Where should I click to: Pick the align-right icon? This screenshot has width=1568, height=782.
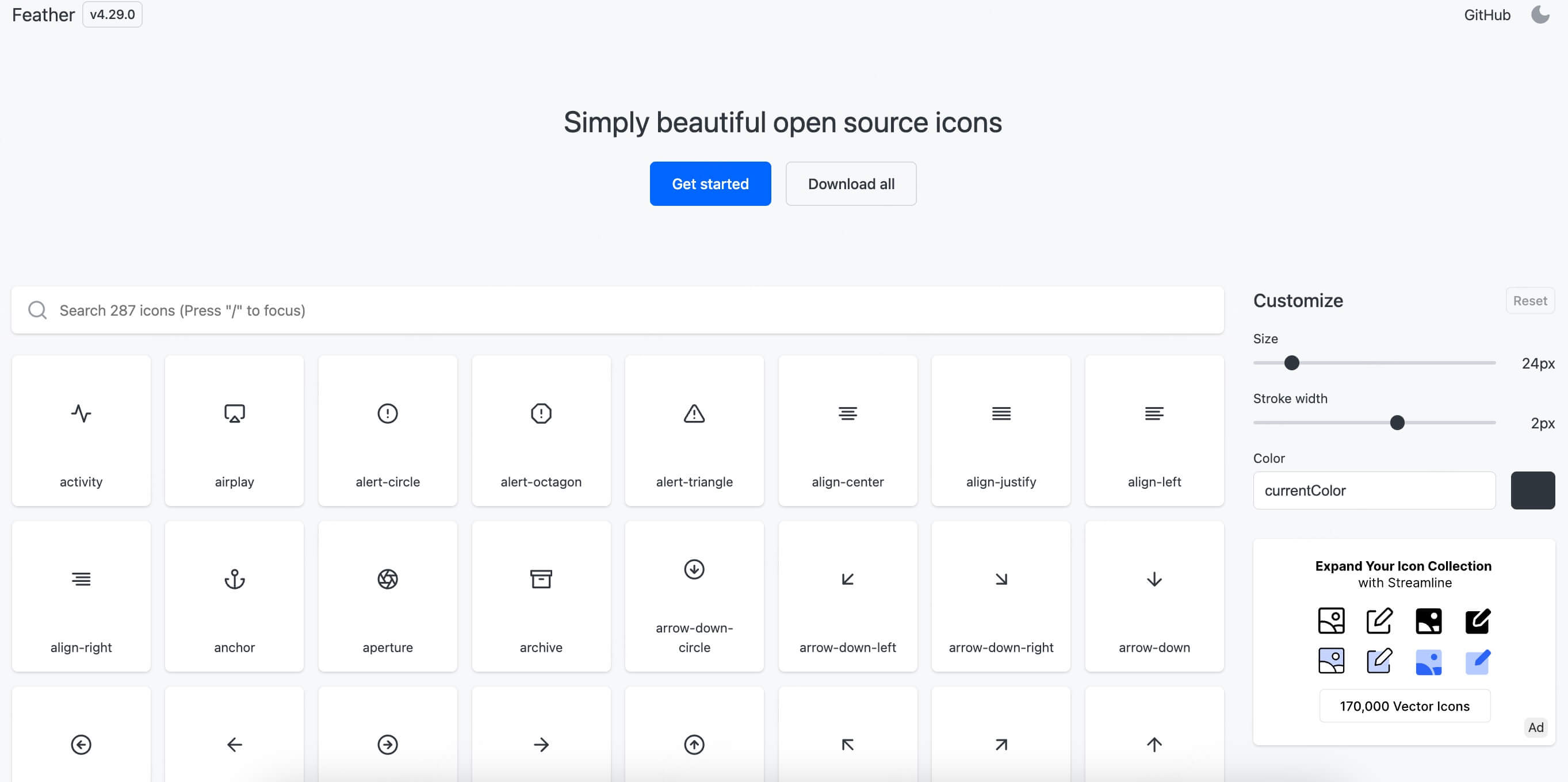tap(81, 596)
